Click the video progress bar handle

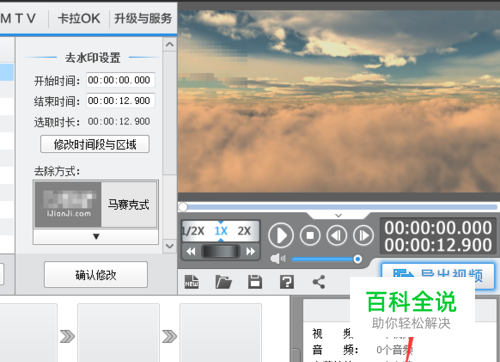[x=183, y=207]
